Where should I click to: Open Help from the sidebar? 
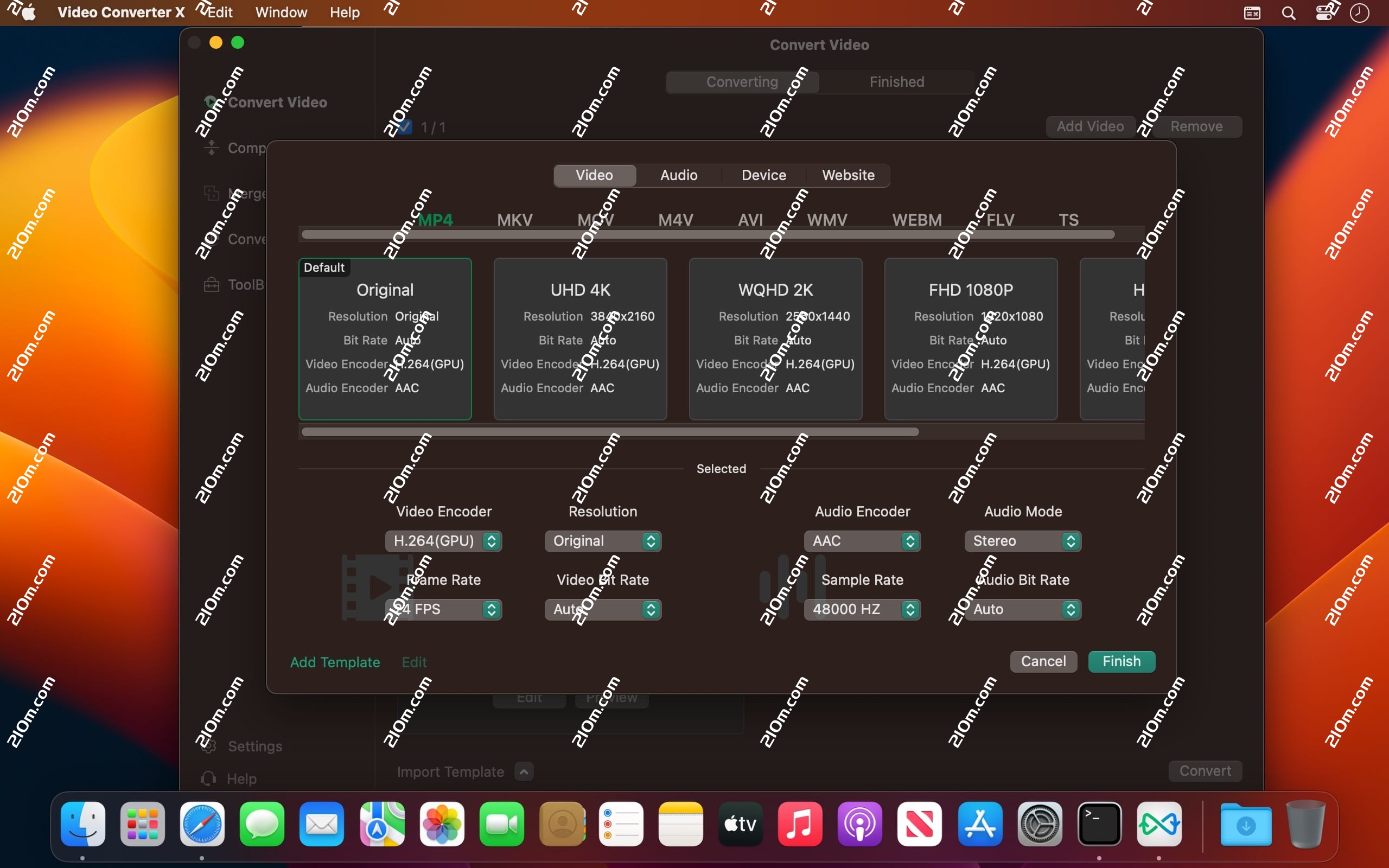pos(241,778)
